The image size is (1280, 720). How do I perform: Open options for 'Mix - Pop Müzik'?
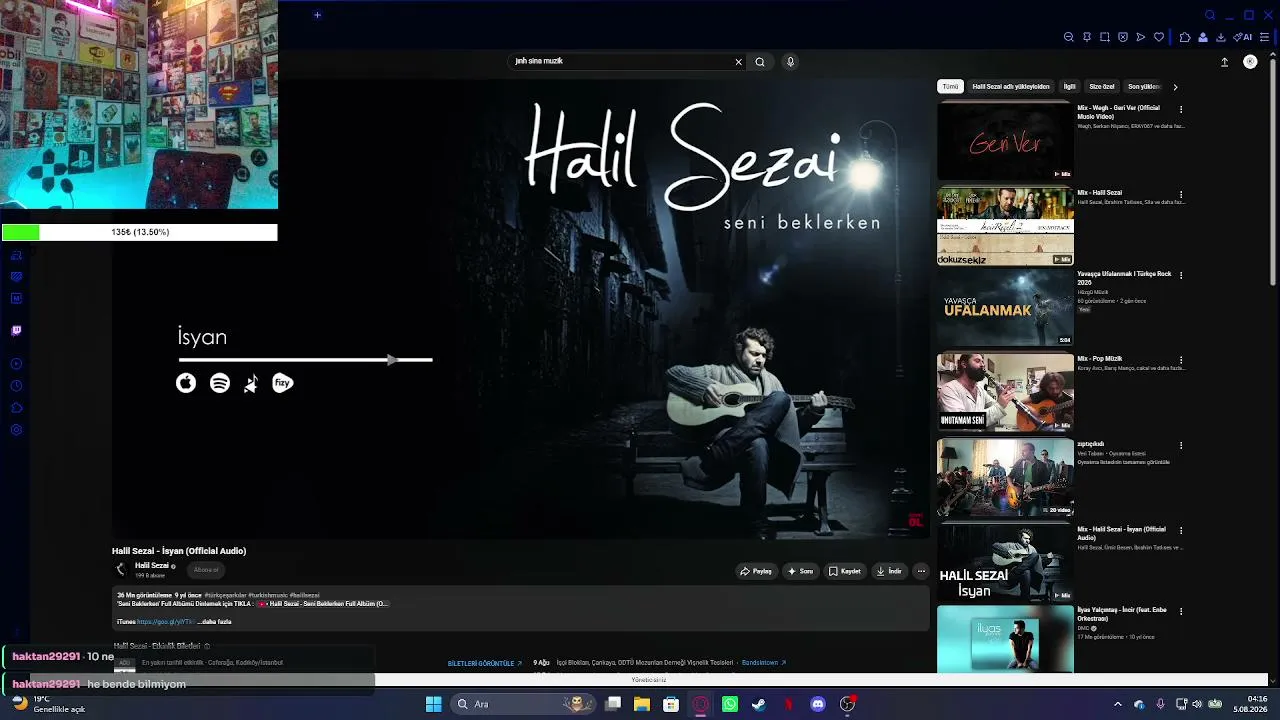pos(1181,360)
